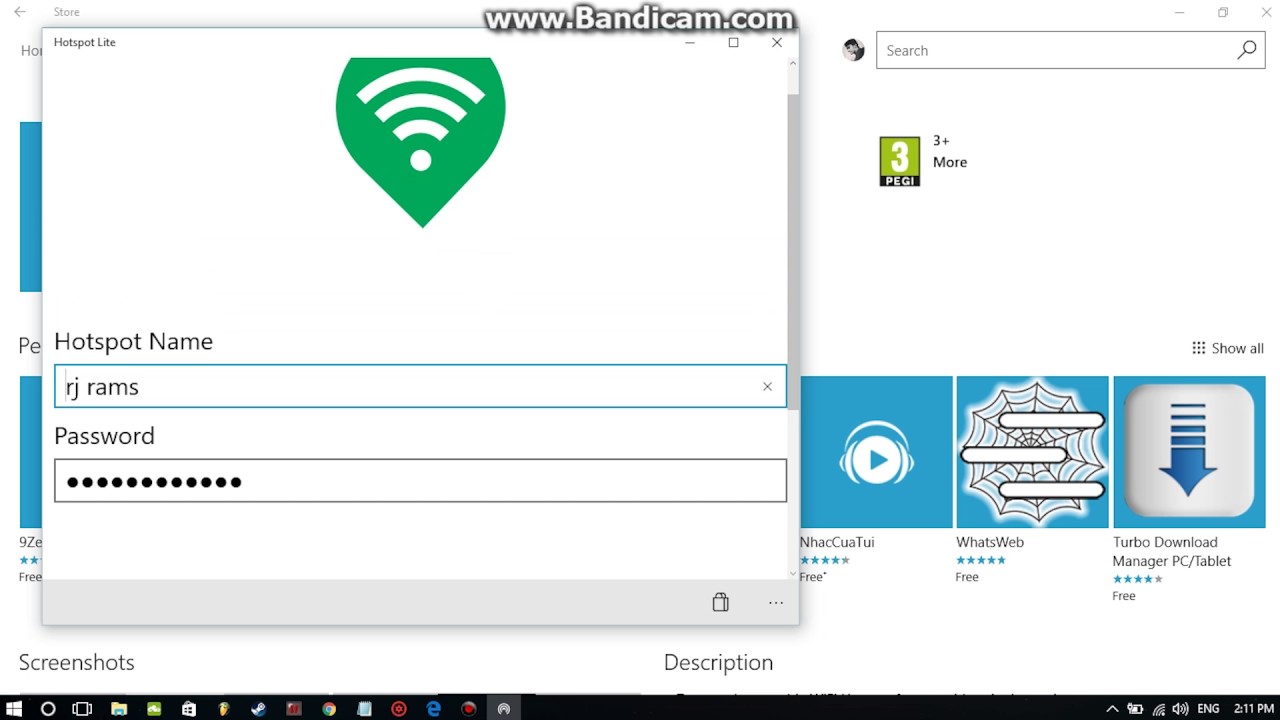
Task: Click the search magnifier icon in Store
Action: point(1247,50)
